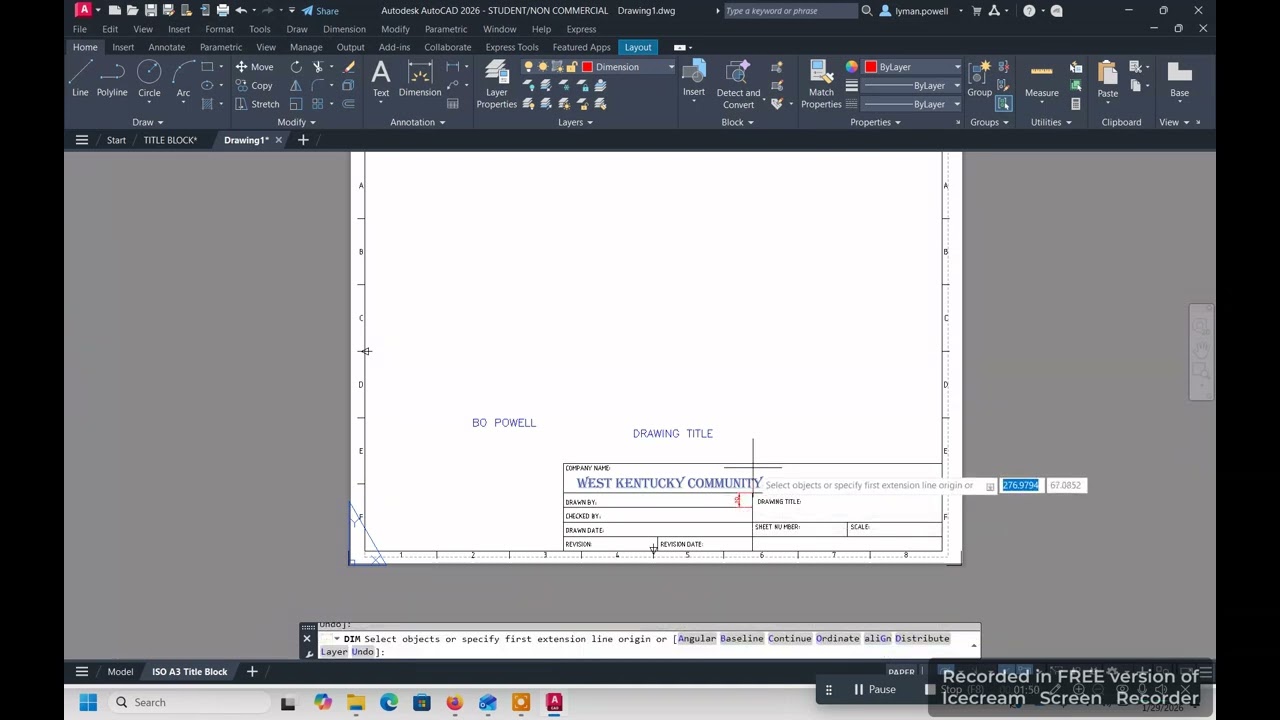Switch to the Annotate ribbon tab
The height and width of the screenshot is (720, 1280).
point(166,47)
